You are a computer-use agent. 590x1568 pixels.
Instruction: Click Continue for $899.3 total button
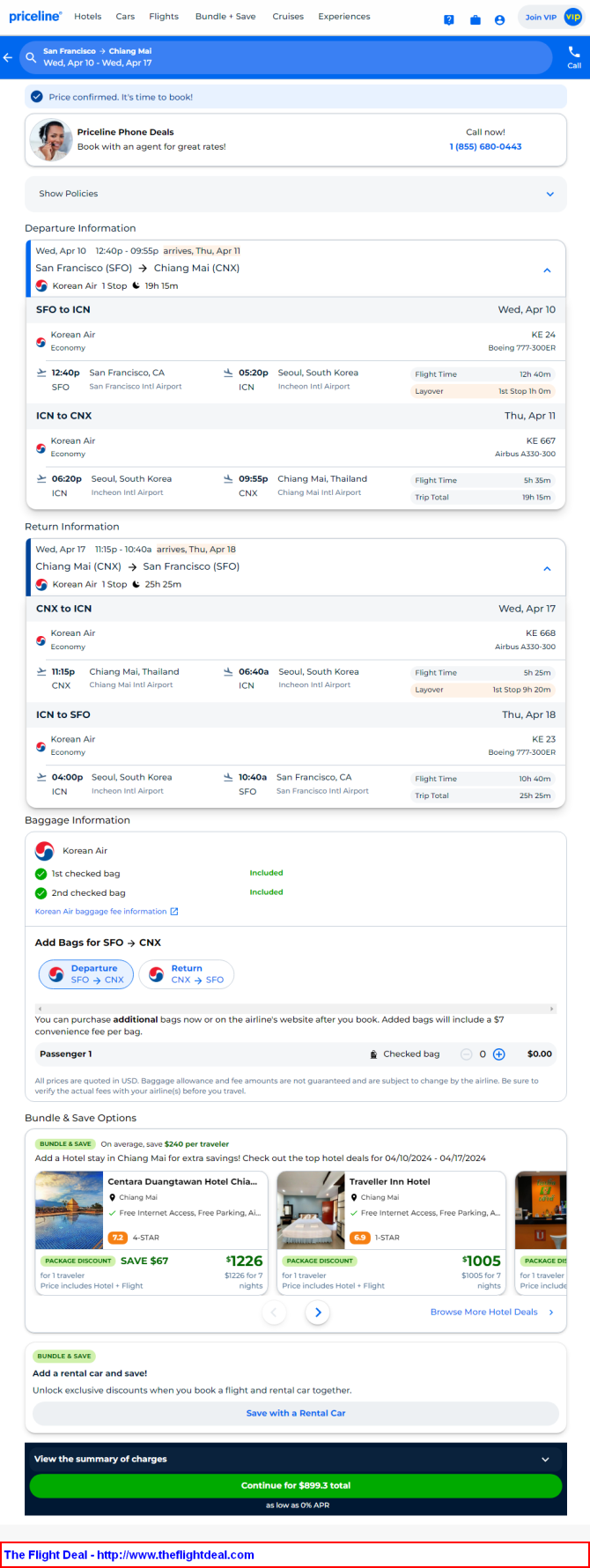coord(296,1485)
